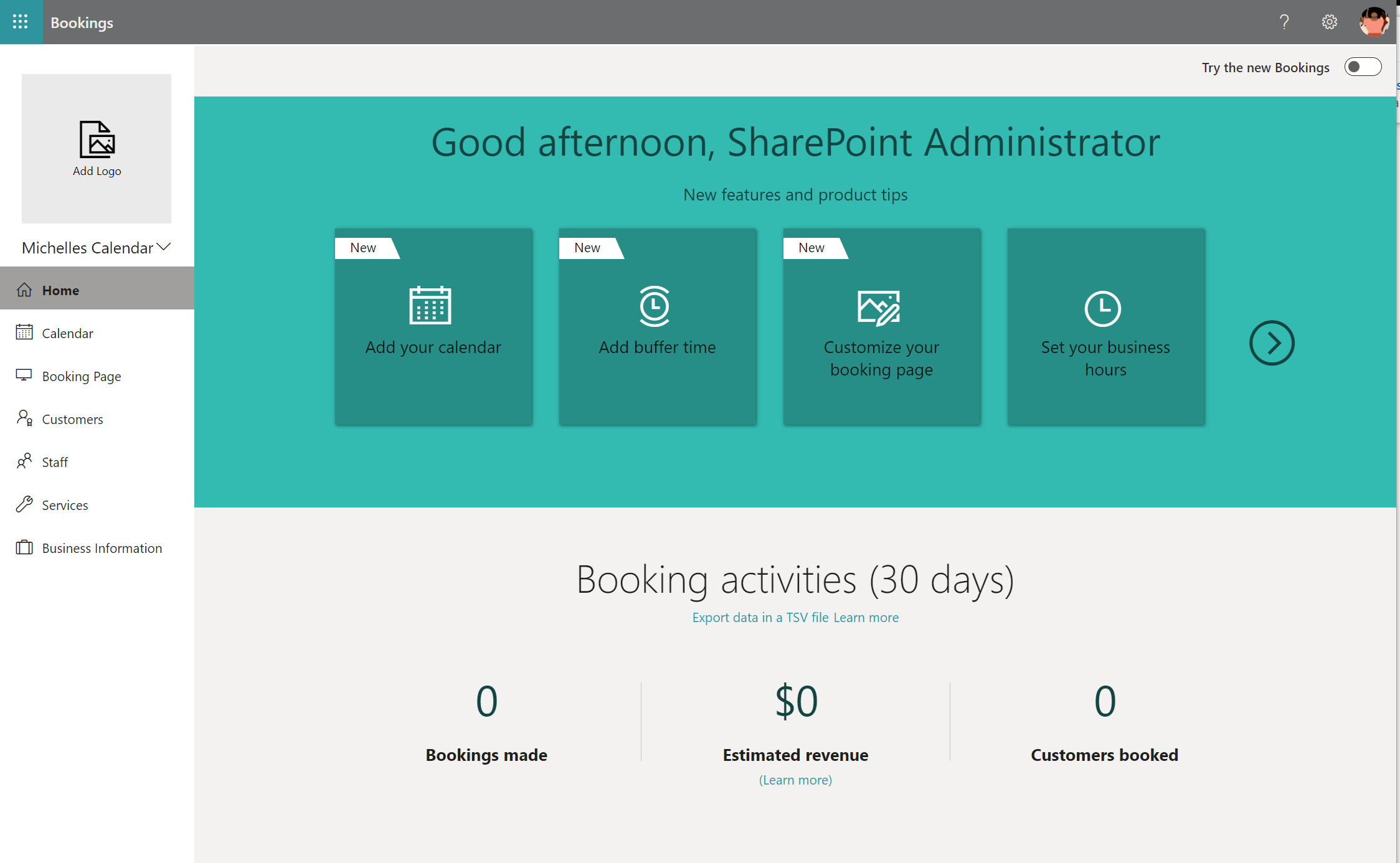The height and width of the screenshot is (863, 1400).
Task: Click the Home house icon in sidebar
Action: click(24, 290)
